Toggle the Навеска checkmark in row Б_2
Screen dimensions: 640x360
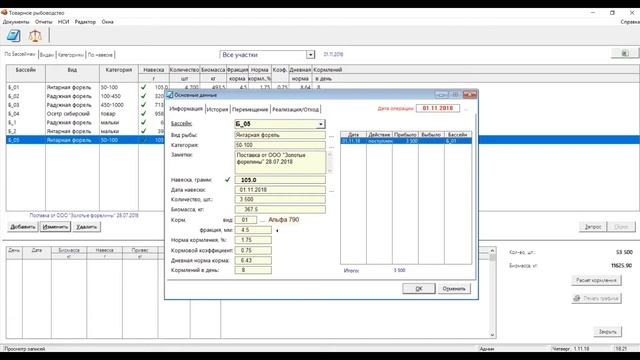coord(143,131)
